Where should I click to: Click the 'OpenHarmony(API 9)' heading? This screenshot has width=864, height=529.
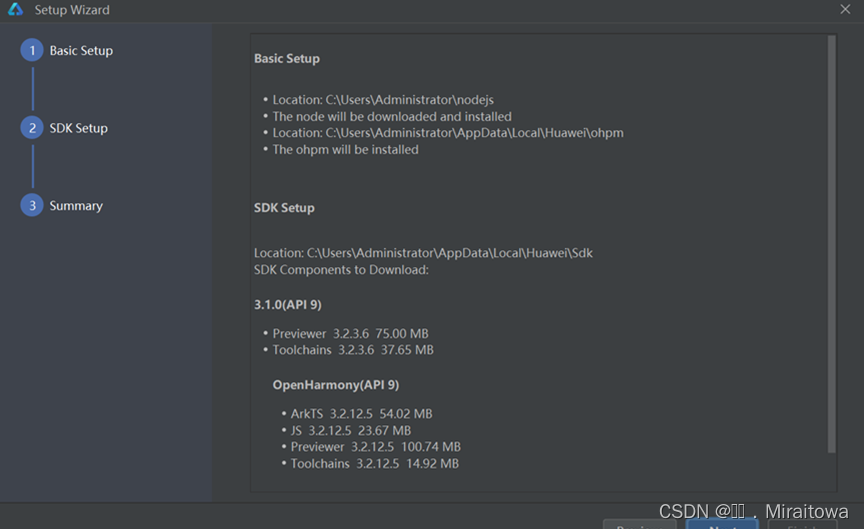[x=336, y=385]
